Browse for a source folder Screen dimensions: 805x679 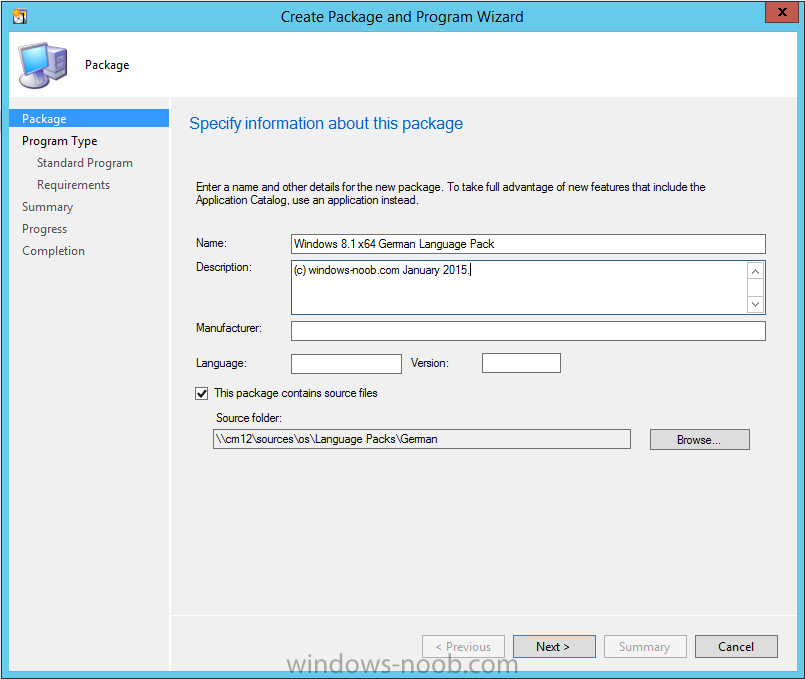click(699, 440)
